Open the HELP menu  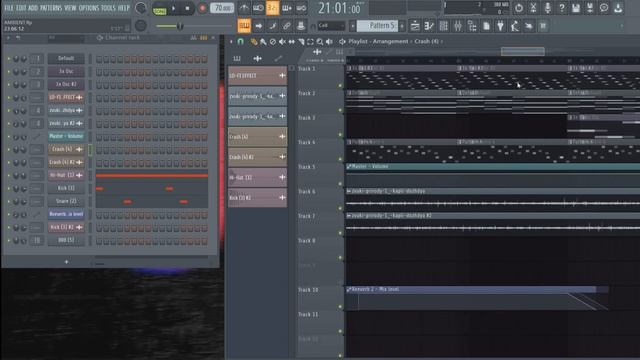tap(123, 8)
